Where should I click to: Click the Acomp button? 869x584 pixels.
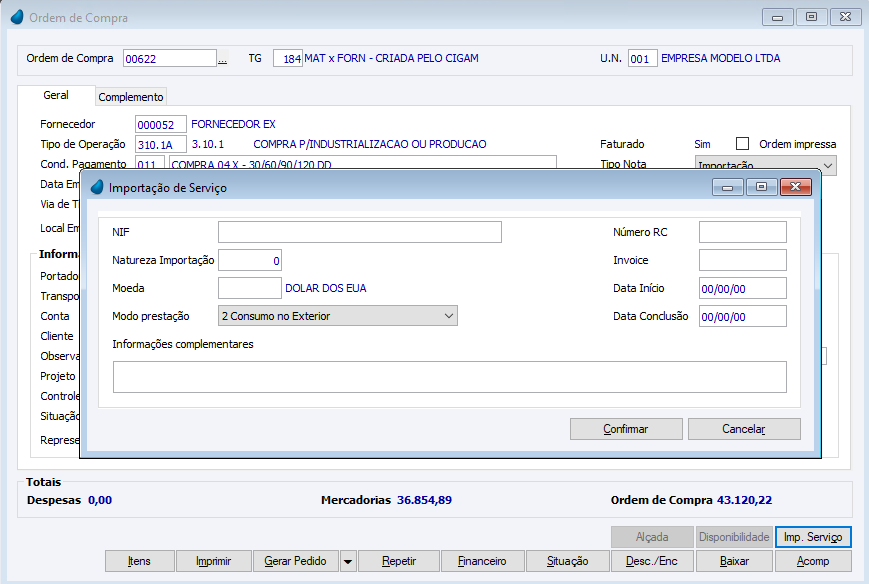coord(813,561)
